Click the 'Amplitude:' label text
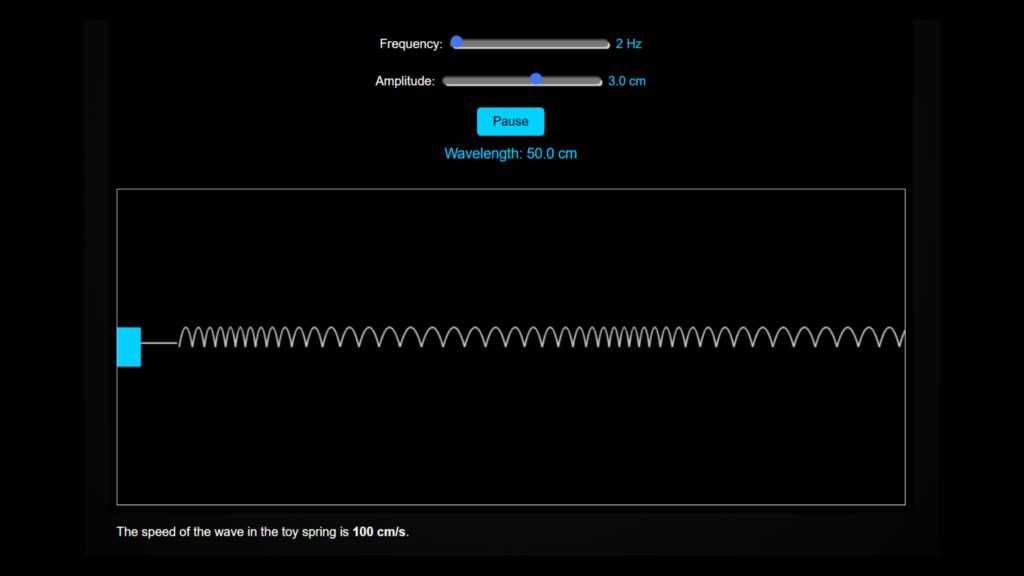The image size is (1024, 576). tap(404, 81)
